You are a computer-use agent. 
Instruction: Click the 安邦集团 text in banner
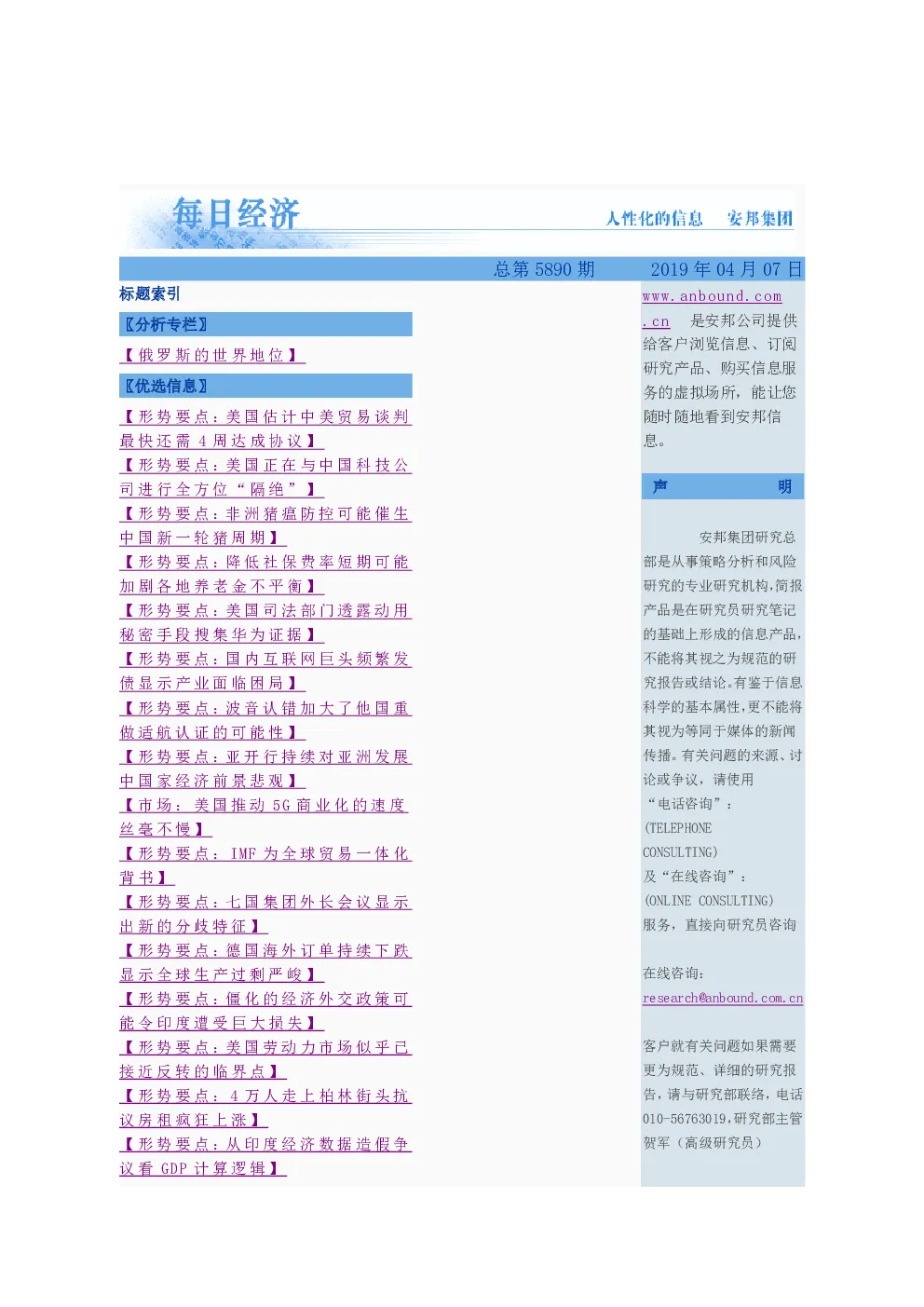(x=760, y=218)
